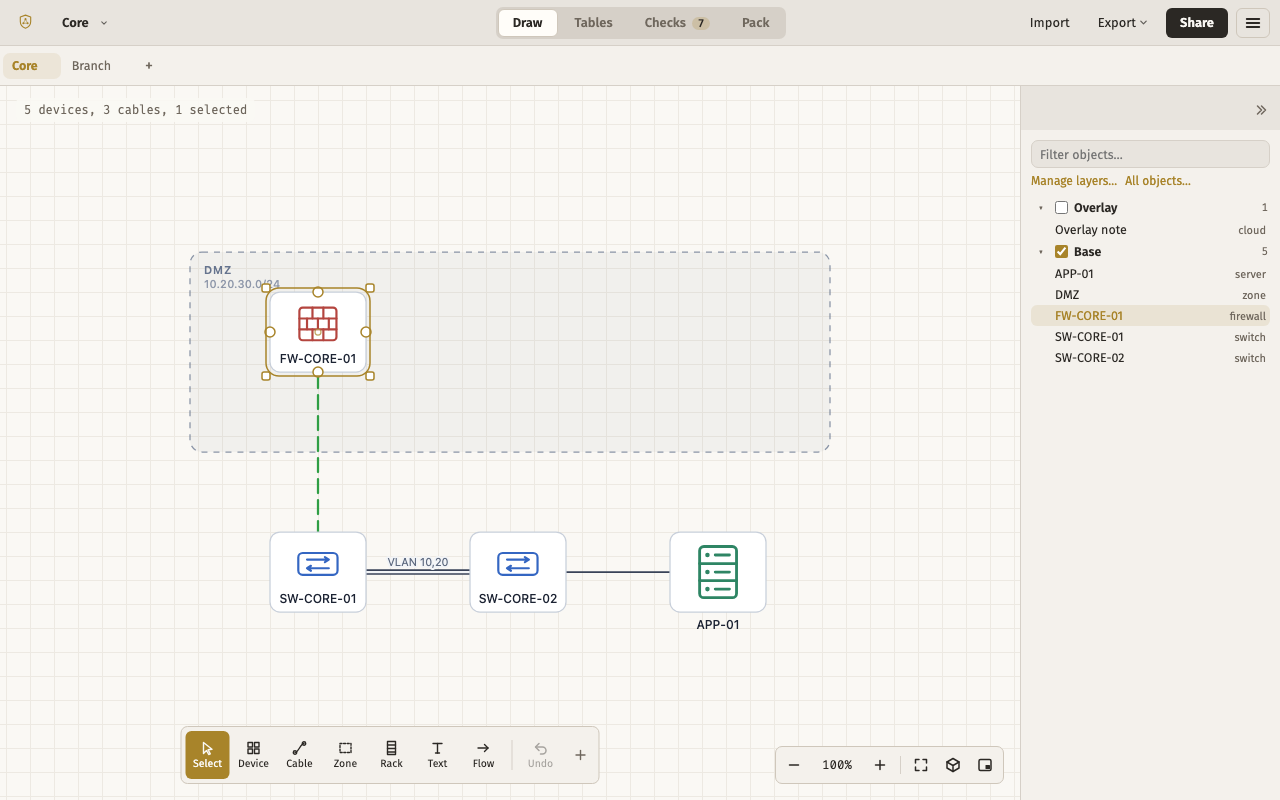1280x800 pixels.
Task: Collapse the Overlay layer group
Action: click(1041, 208)
